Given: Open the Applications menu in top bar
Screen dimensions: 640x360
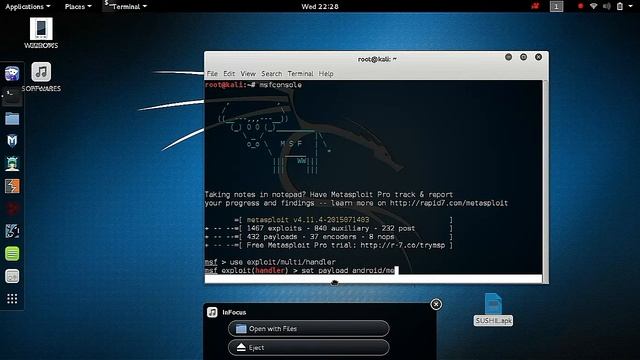Looking at the screenshot, I should click(28, 7).
